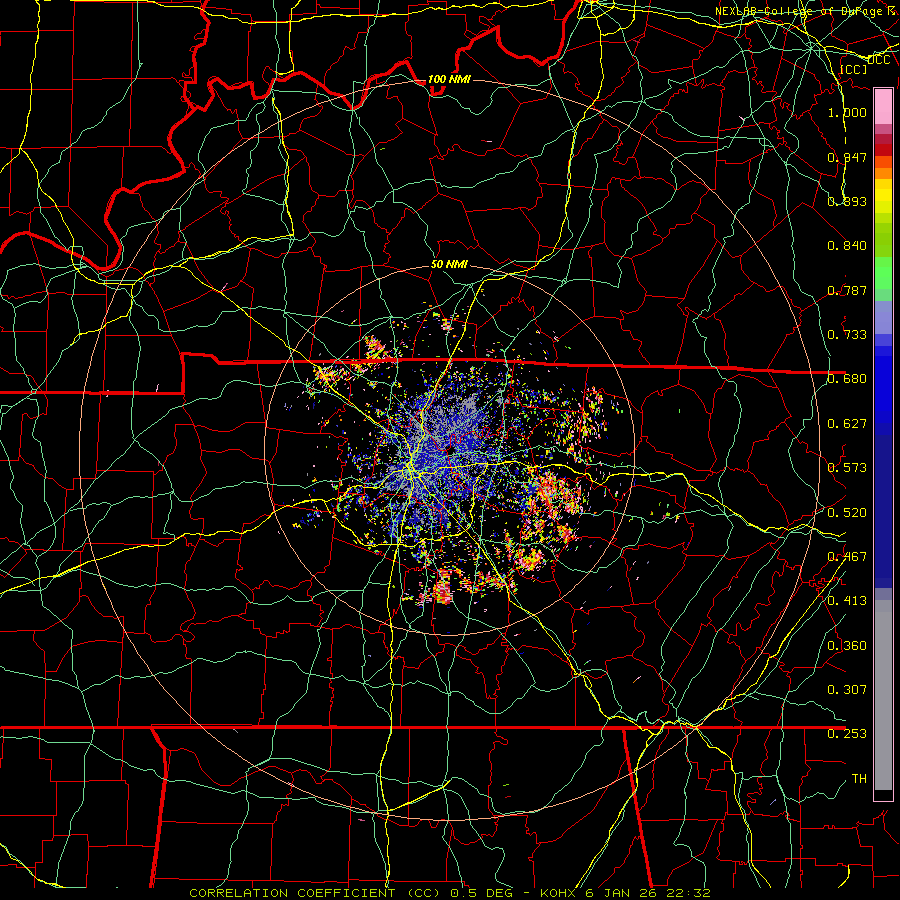Viewport: 900px width, 900px height.
Task: Click the 0.520 legend value
Action: [847, 513]
